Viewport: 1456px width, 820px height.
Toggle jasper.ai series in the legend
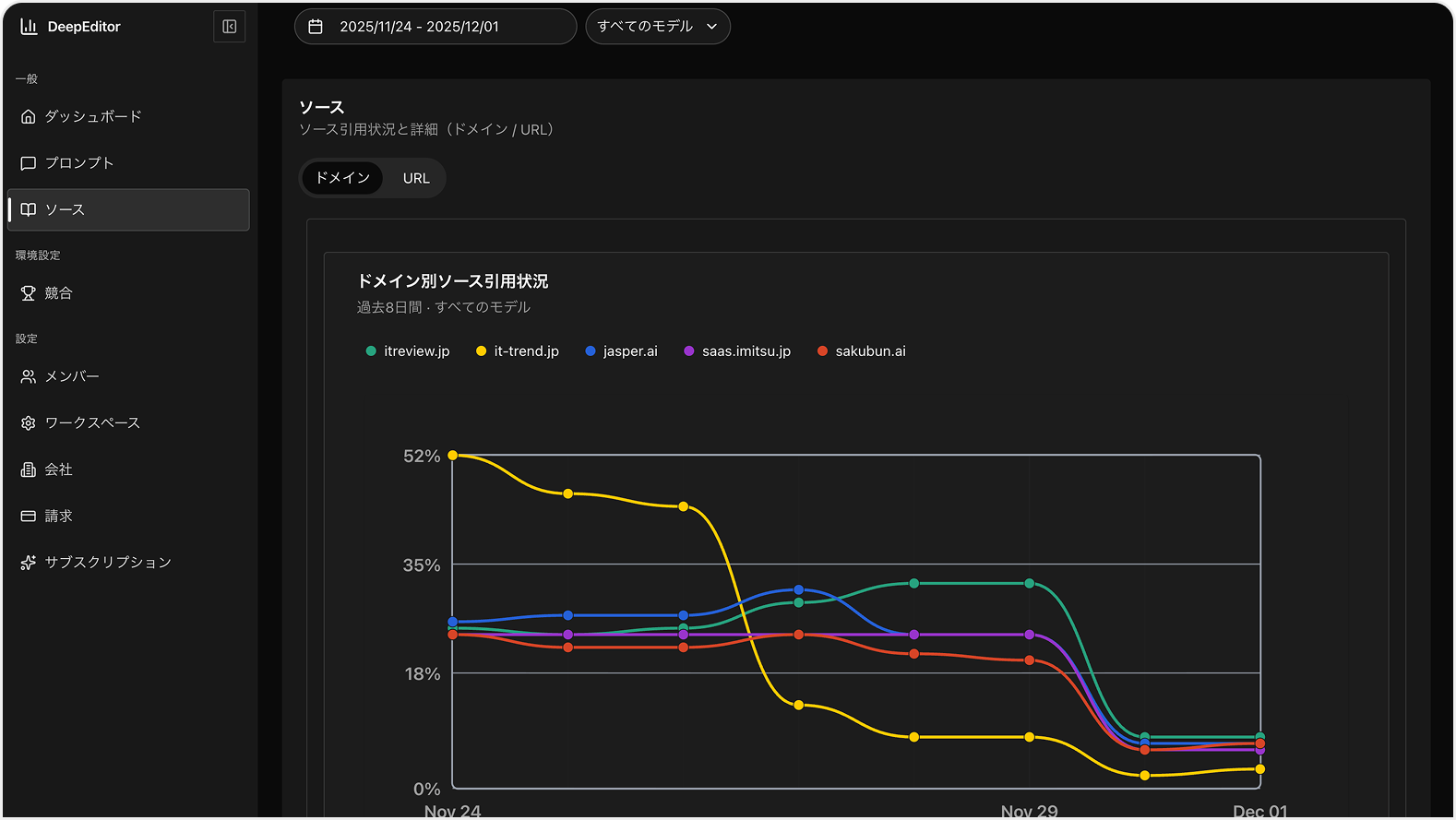tap(622, 351)
